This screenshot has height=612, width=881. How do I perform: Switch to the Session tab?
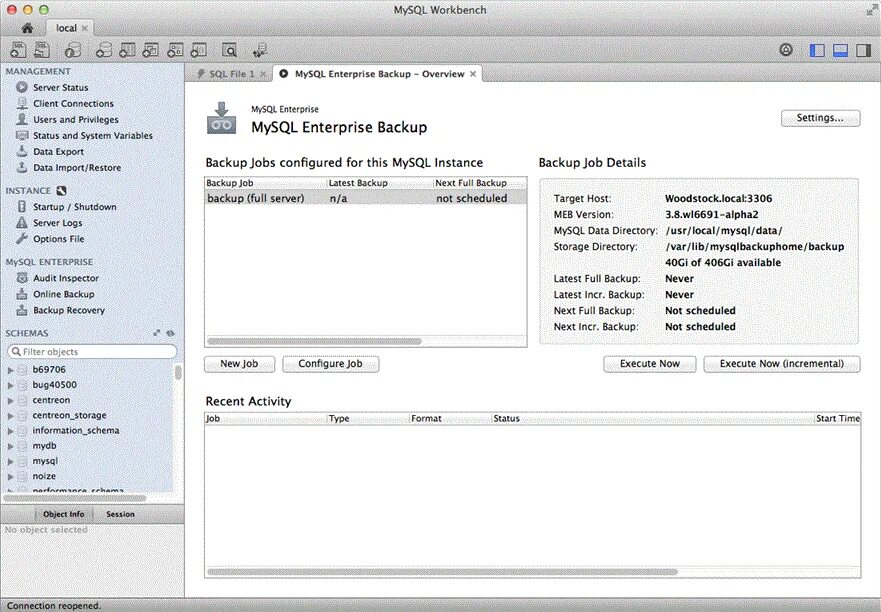(120, 513)
